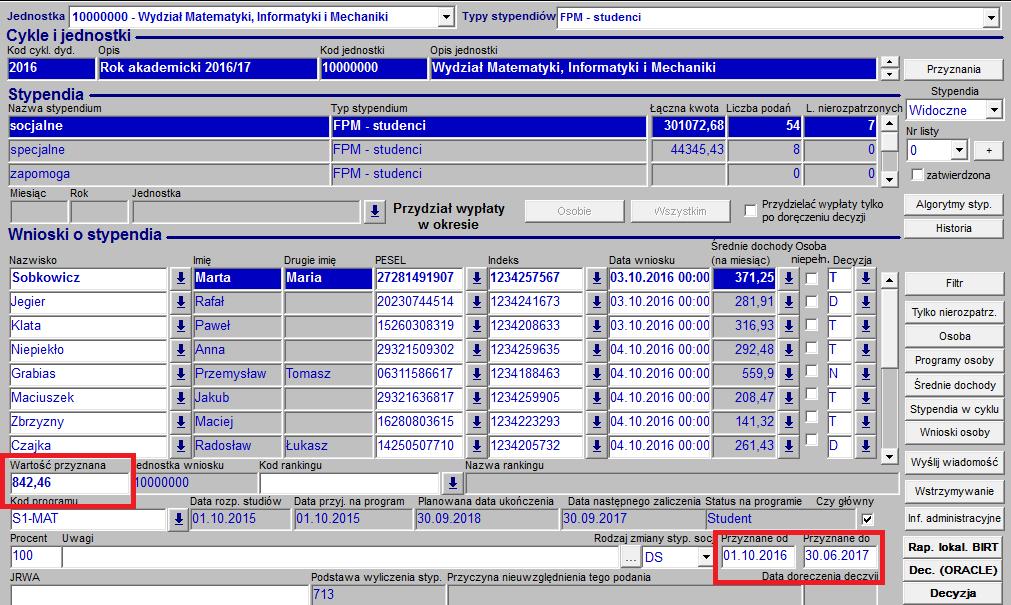The width and height of the screenshot is (1011, 605).
Task: Click Przyznane do date field
Action: pos(839,556)
